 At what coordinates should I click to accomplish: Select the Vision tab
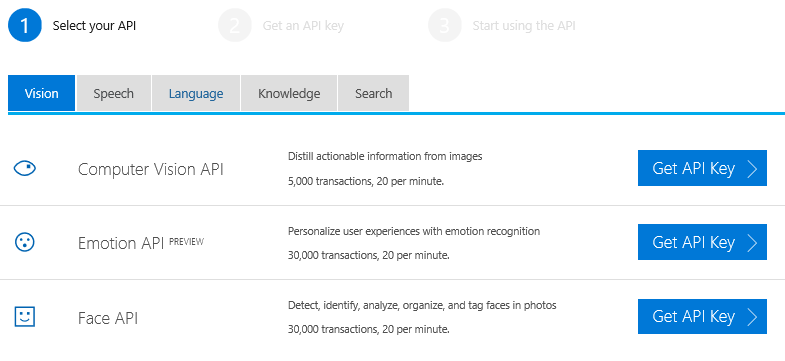click(42, 93)
